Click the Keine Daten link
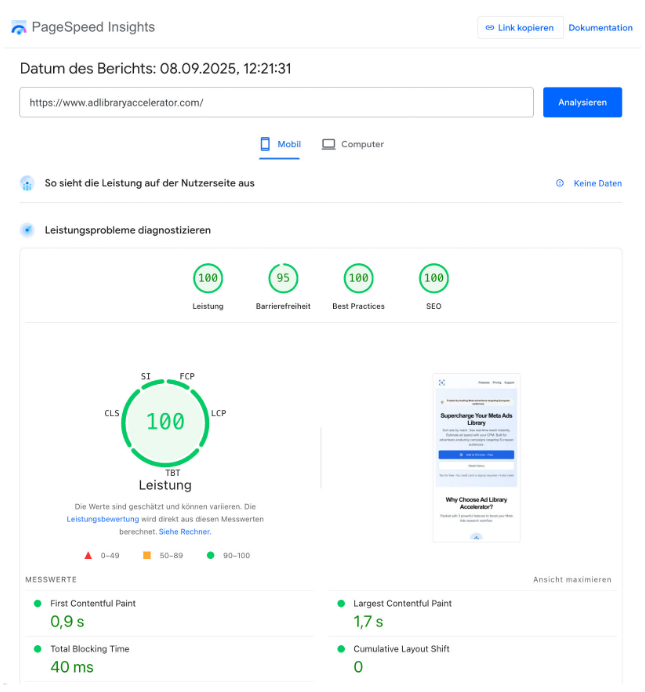This screenshot has height=692, width=645. [597, 183]
